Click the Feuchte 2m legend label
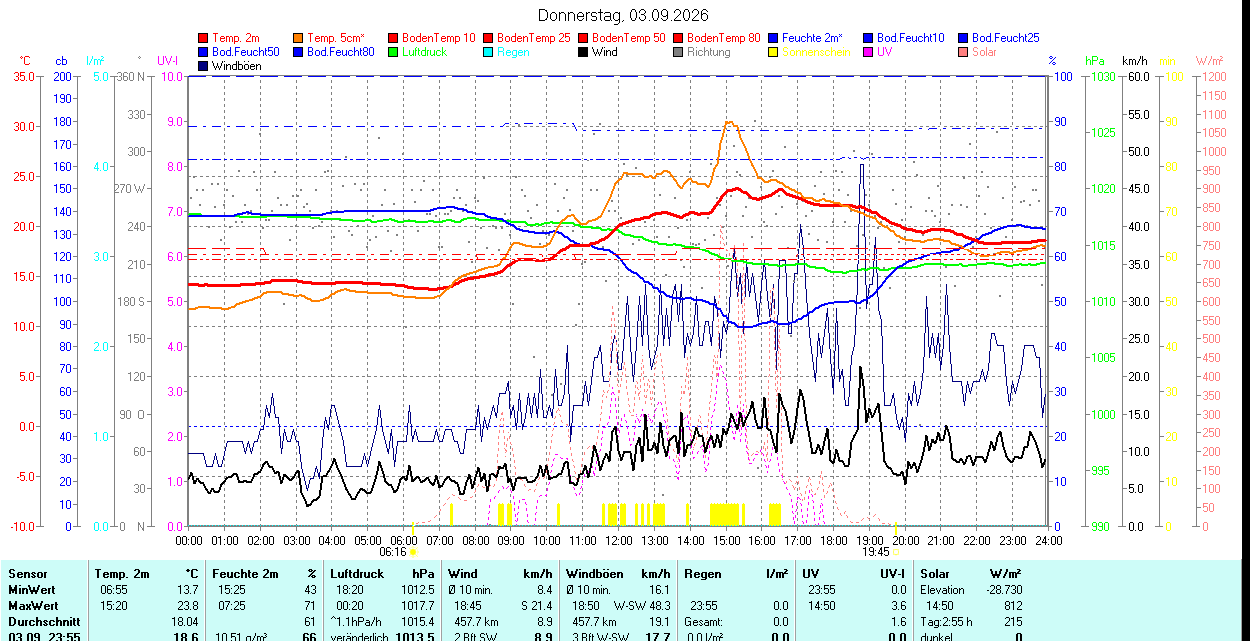The height and width of the screenshot is (641, 1250). point(812,38)
